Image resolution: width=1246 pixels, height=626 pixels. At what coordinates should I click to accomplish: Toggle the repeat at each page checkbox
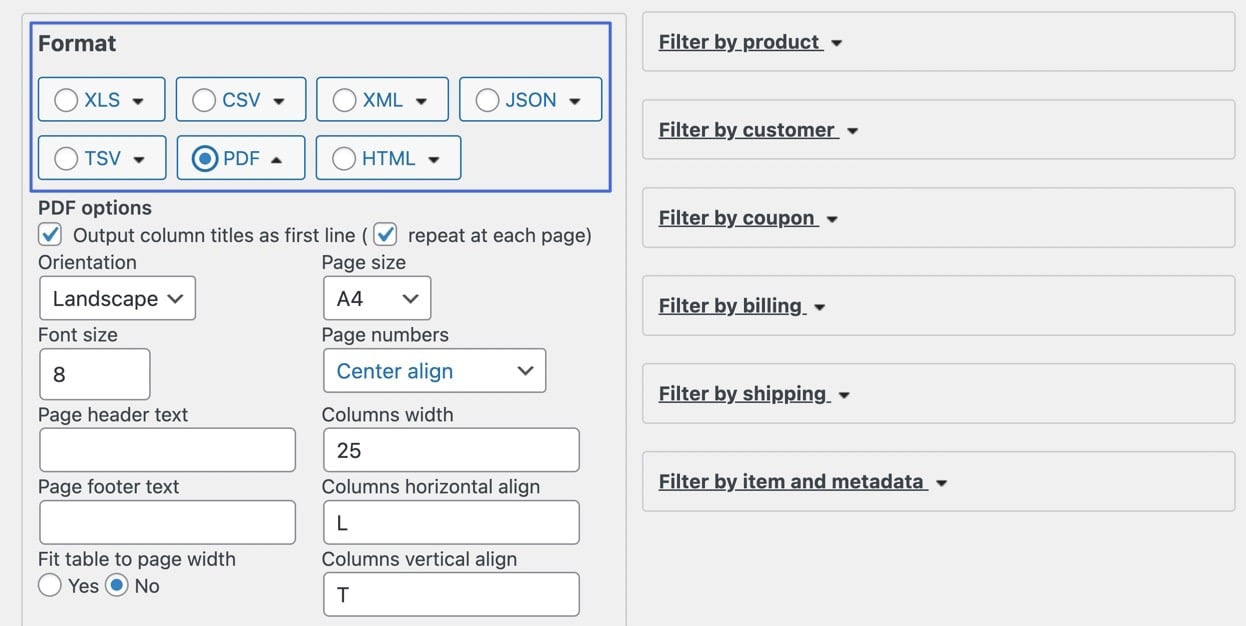pyautogui.click(x=385, y=233)
